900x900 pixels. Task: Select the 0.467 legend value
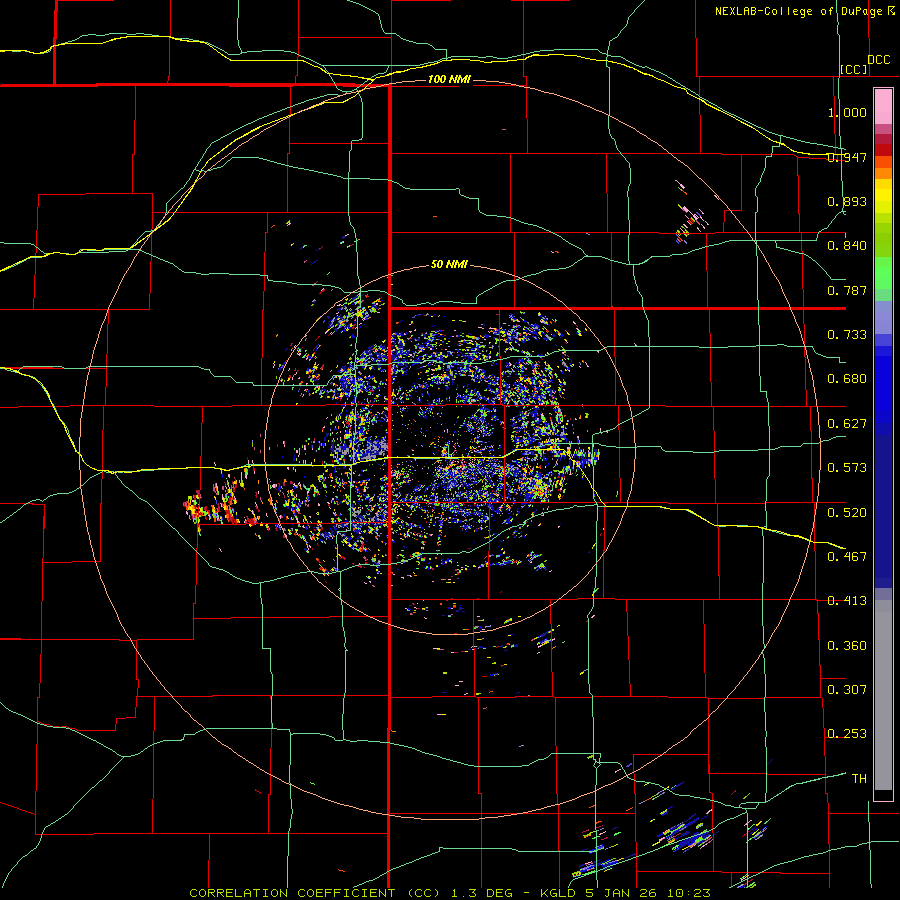tap(847, 557)
